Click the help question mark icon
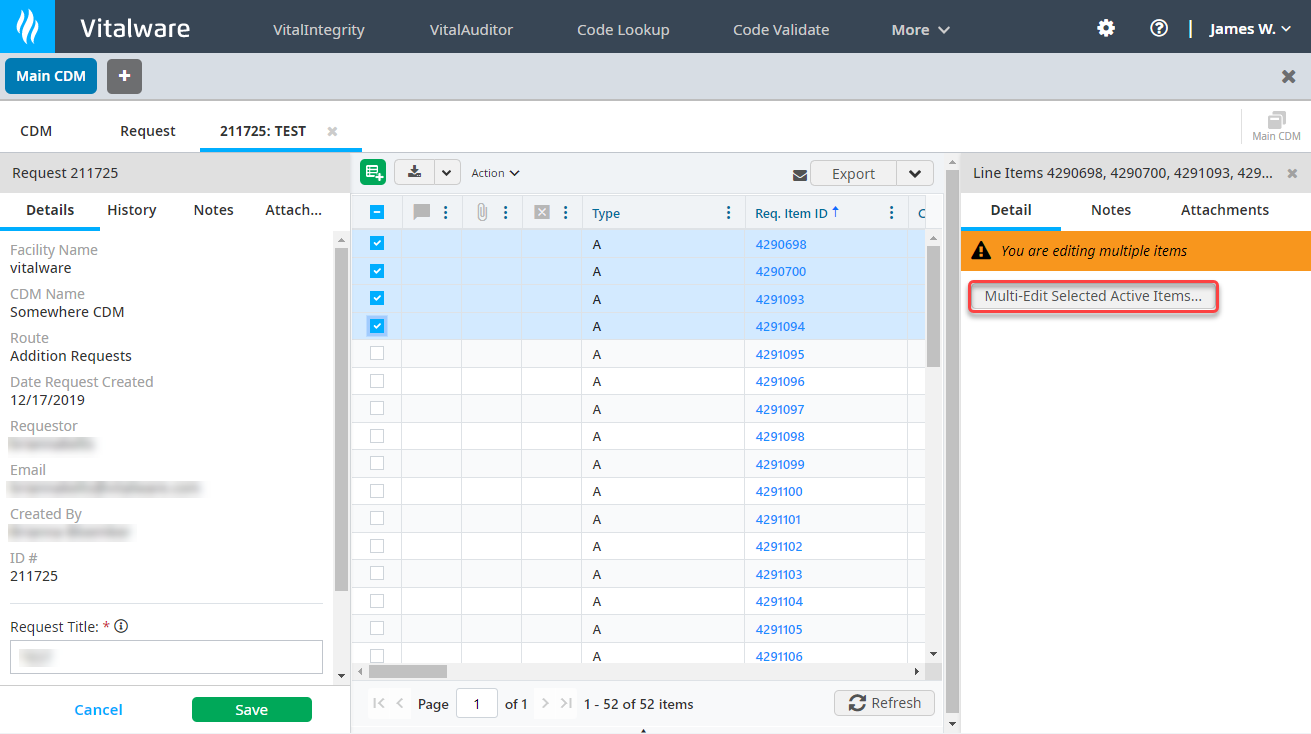Viewport: 1311px width, 734px height. pyautogui.click(x=1159, y=28)
